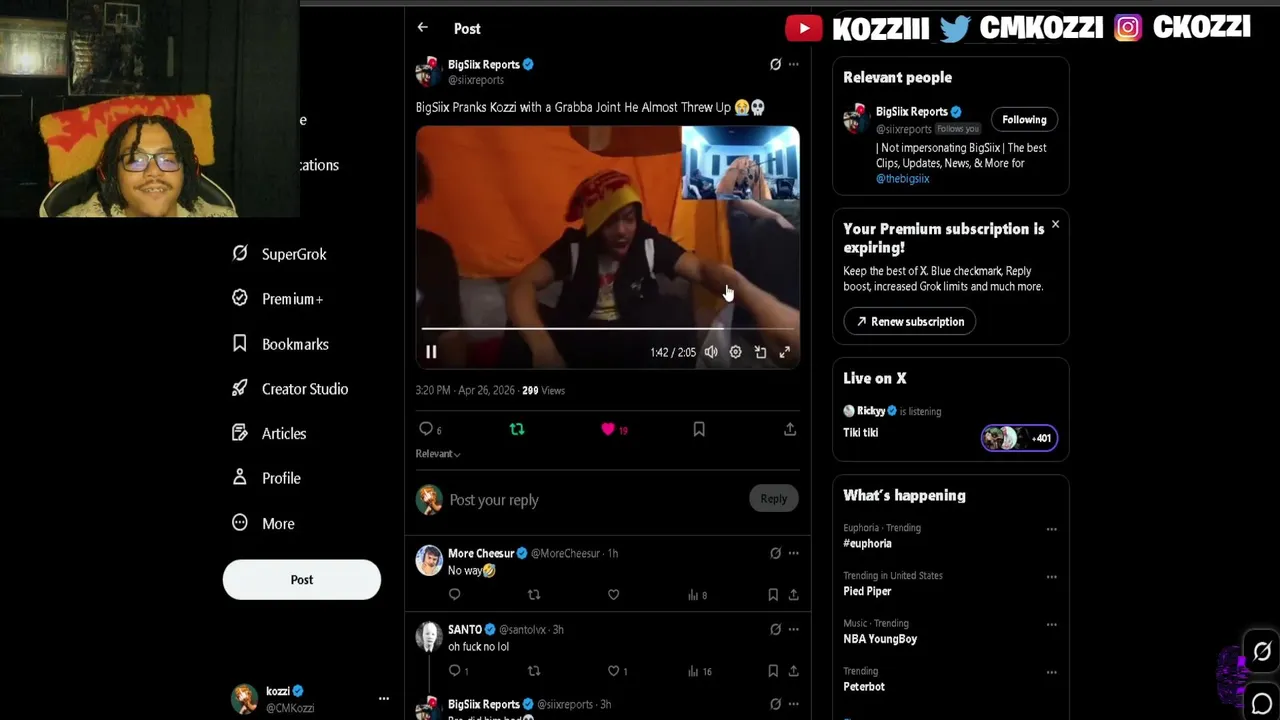Screen dimensions: 1280x720
Task: Mute the video volume icon
Action: [x=711, y=352]
